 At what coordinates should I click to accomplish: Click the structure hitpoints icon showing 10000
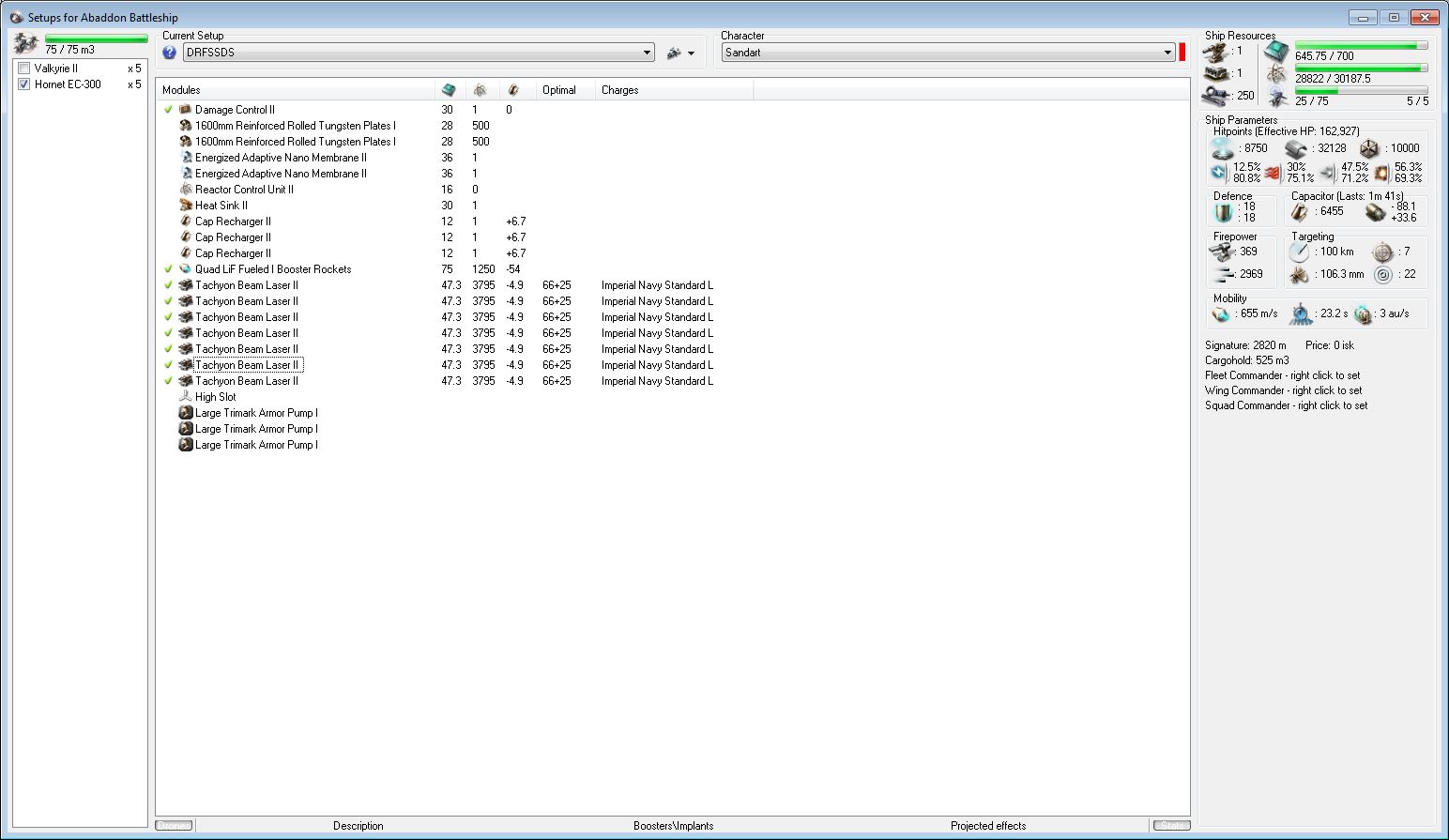[x=1370, y=148]
